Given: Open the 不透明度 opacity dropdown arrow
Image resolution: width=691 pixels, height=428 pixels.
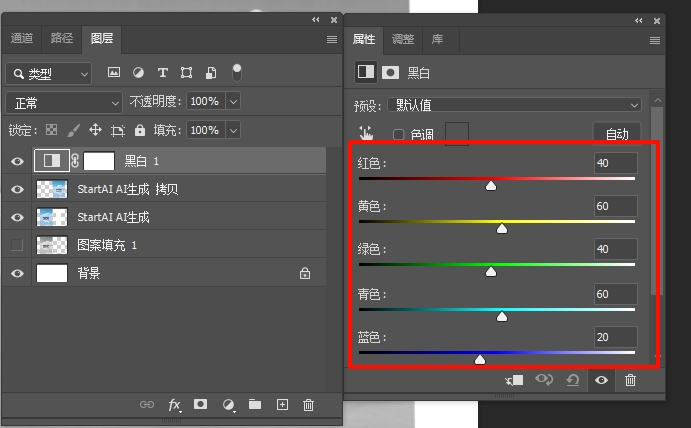Looking at the screenshot, I should [233, 102].
